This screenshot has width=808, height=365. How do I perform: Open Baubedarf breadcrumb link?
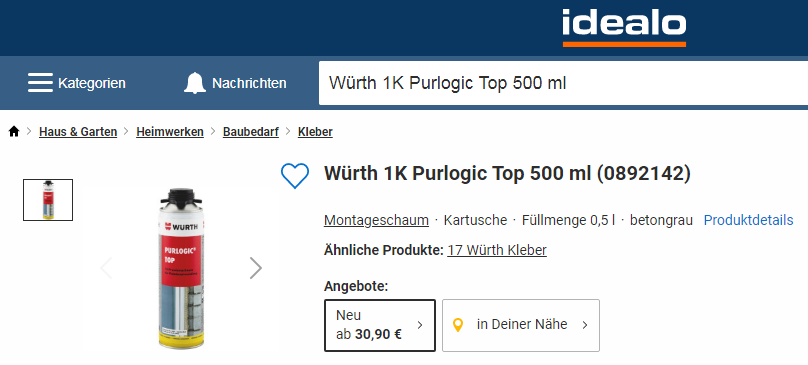click(x=250, y=131)
